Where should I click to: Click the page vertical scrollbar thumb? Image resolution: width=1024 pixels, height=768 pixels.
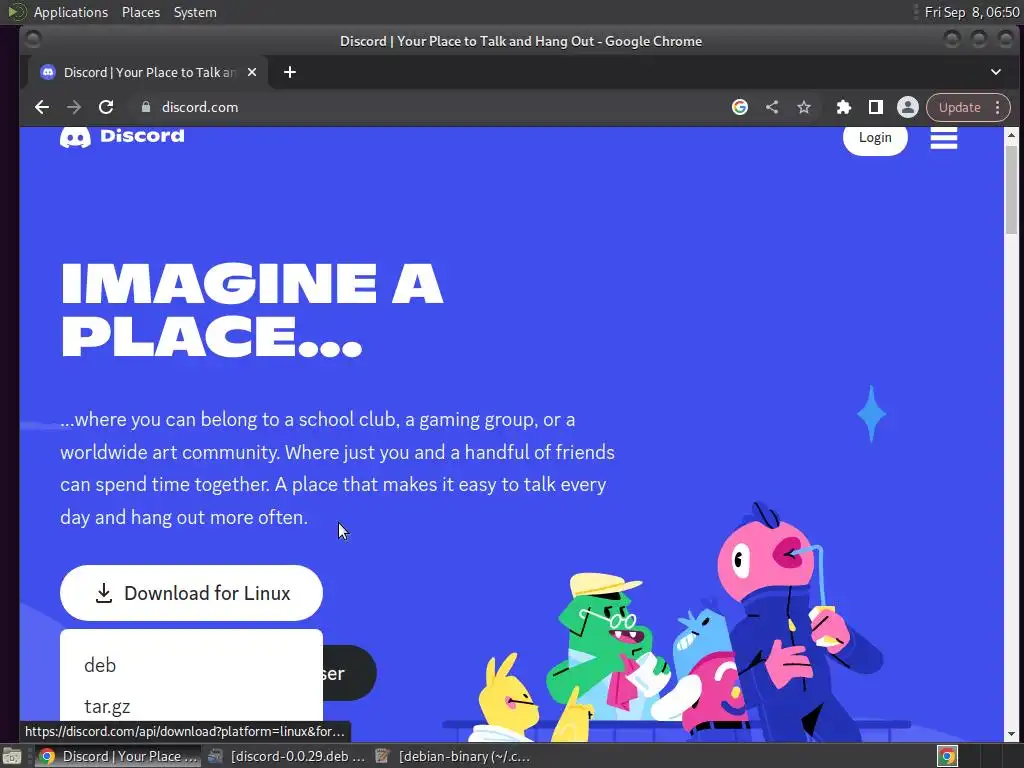(x=1011, y=189)
